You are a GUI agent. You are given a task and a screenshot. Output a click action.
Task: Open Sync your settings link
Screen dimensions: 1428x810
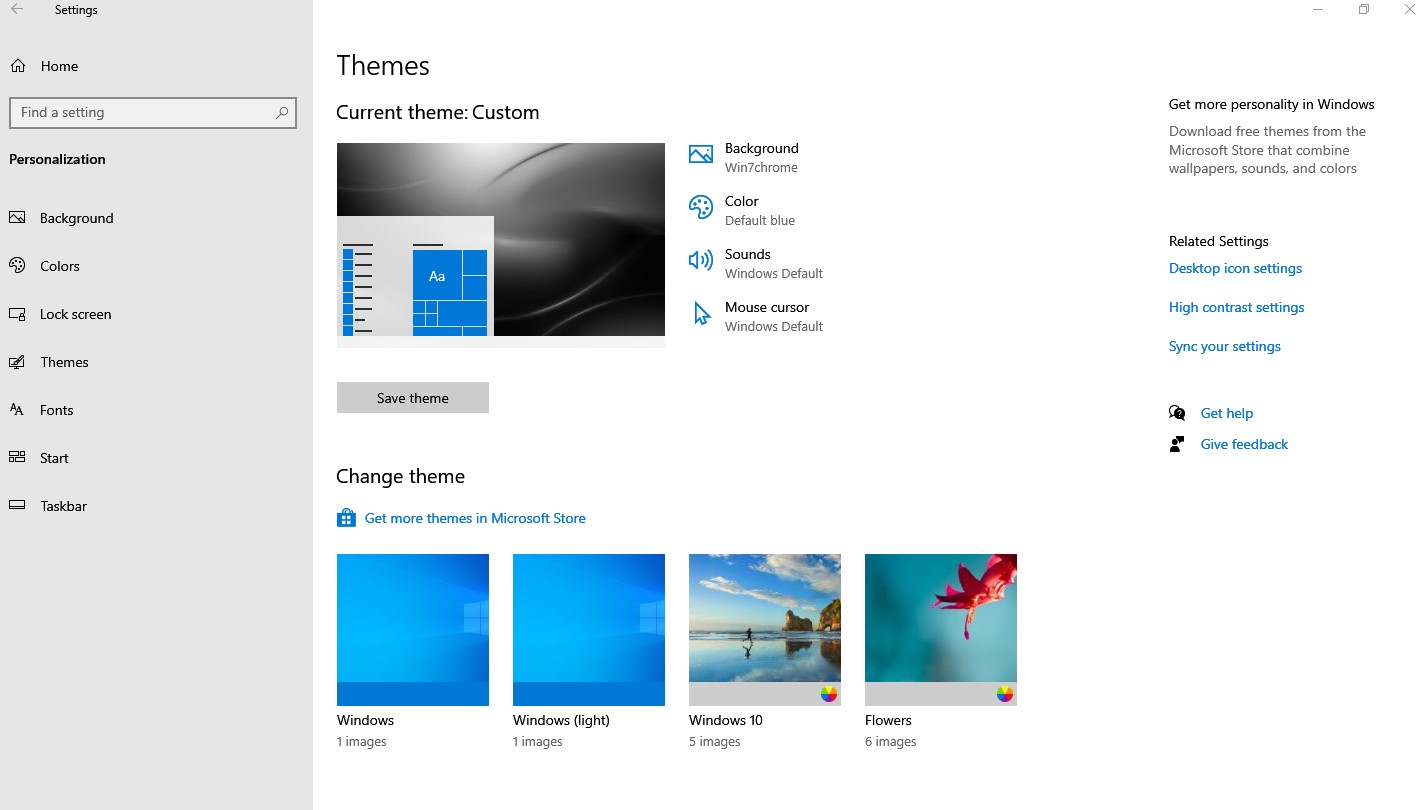click(x=1225, y=346)
